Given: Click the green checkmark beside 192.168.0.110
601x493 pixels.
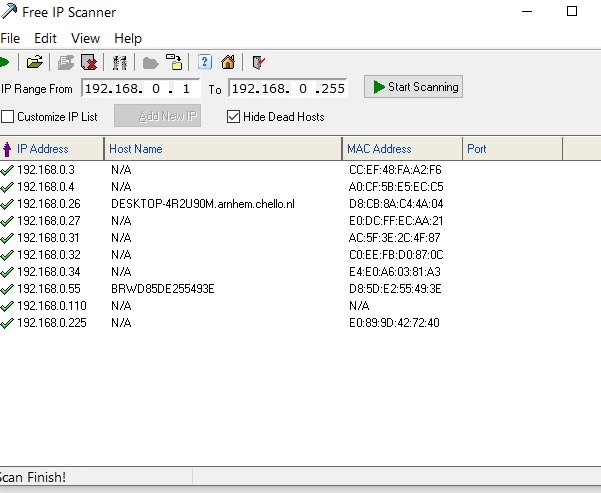Looking at the screenshot, I should coord(7,306).
